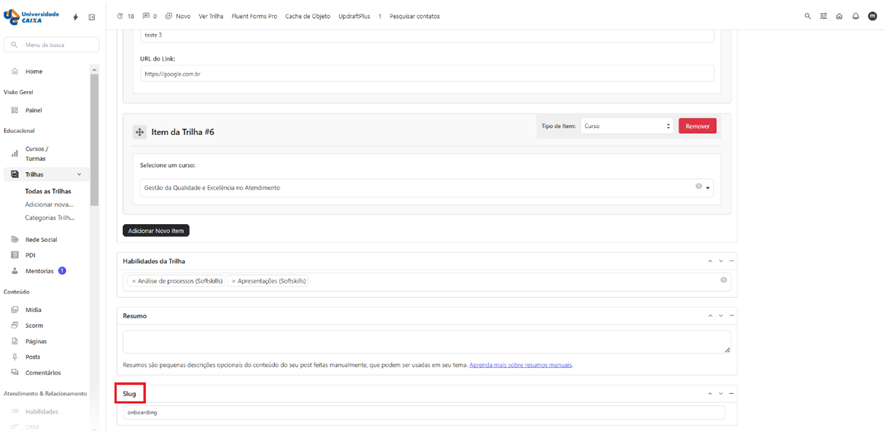Image resolution: width=885 pixels, height=434 pixels.
Task: Open Fluent Forms Pro in the admin bar
Action: [x=254, y=16]
